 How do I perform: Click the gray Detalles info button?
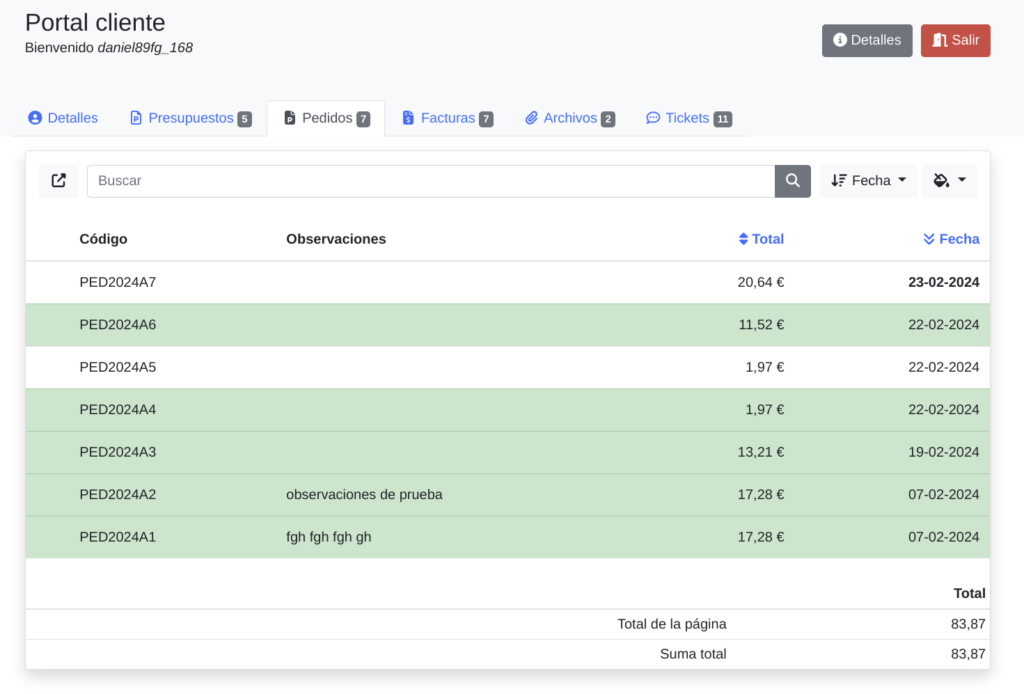pos(866,41)
